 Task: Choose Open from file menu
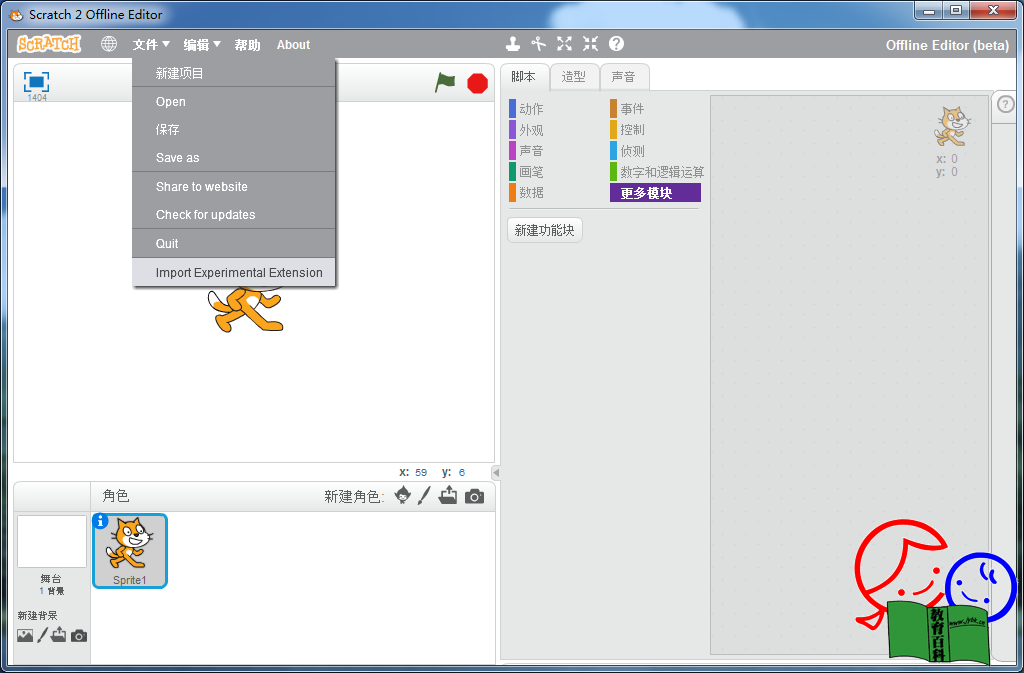tap(234, 101)
